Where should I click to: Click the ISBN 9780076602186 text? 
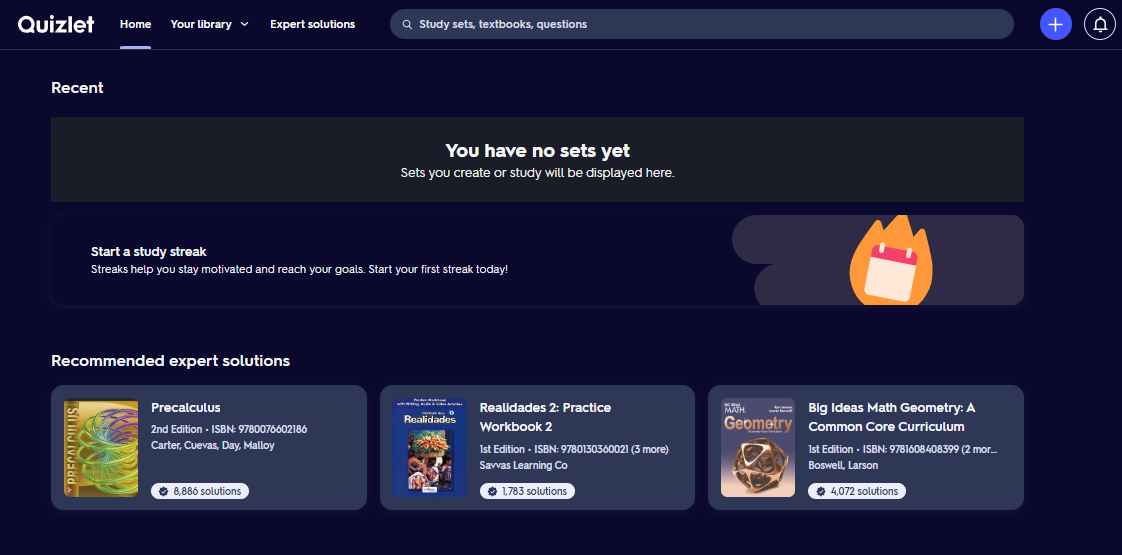tap(260, 429)
